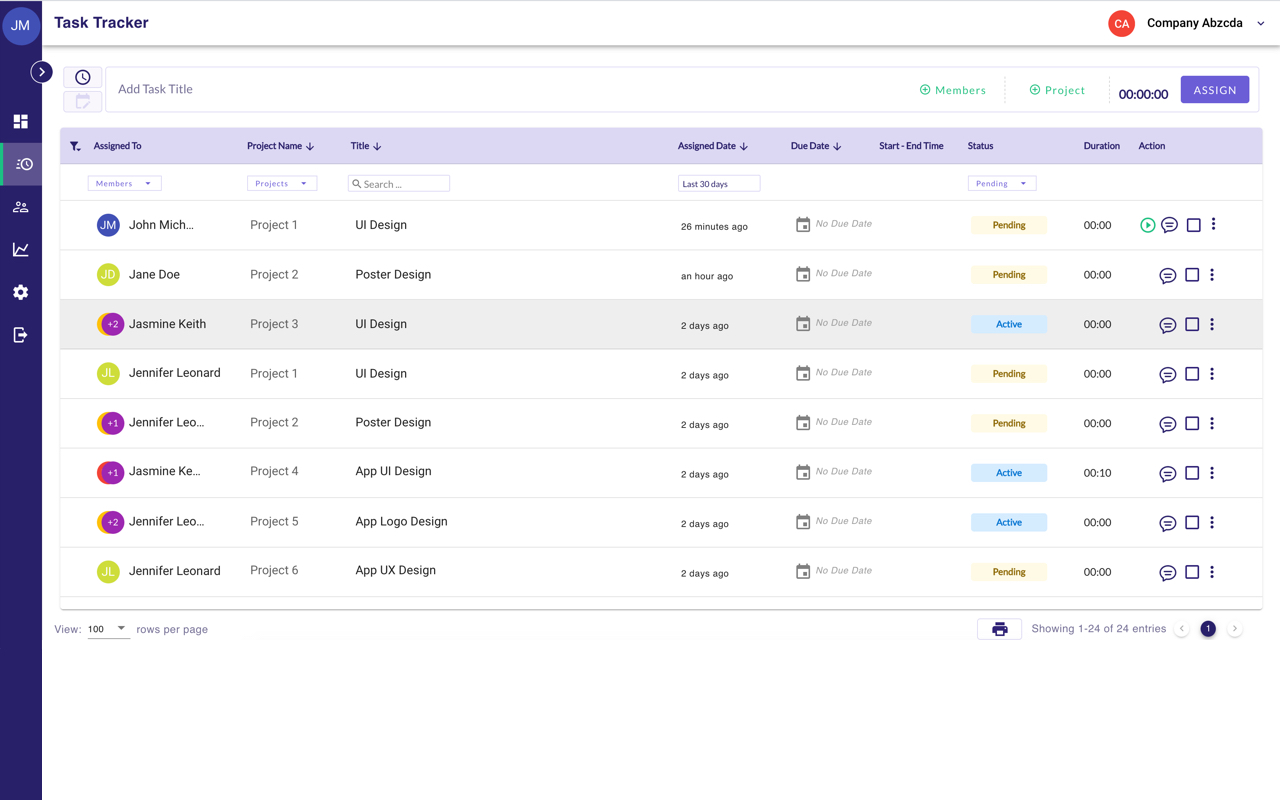Open the Members filter dropdown
Image resolution: width=1280 pixels, height=800 pixels.
pyautogui.click(x=124, y=184)
